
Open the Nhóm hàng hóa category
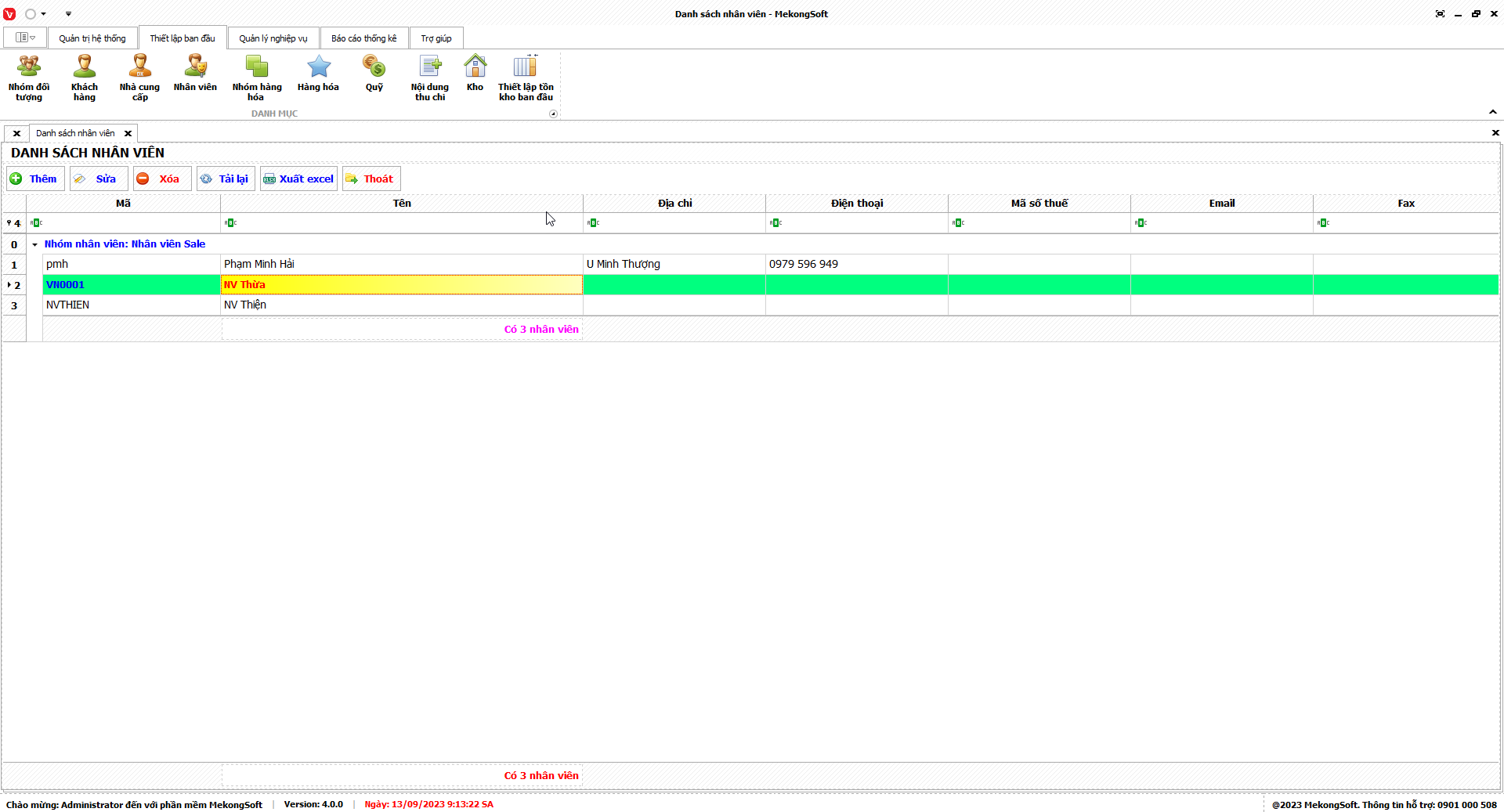(x=256, y=78)
